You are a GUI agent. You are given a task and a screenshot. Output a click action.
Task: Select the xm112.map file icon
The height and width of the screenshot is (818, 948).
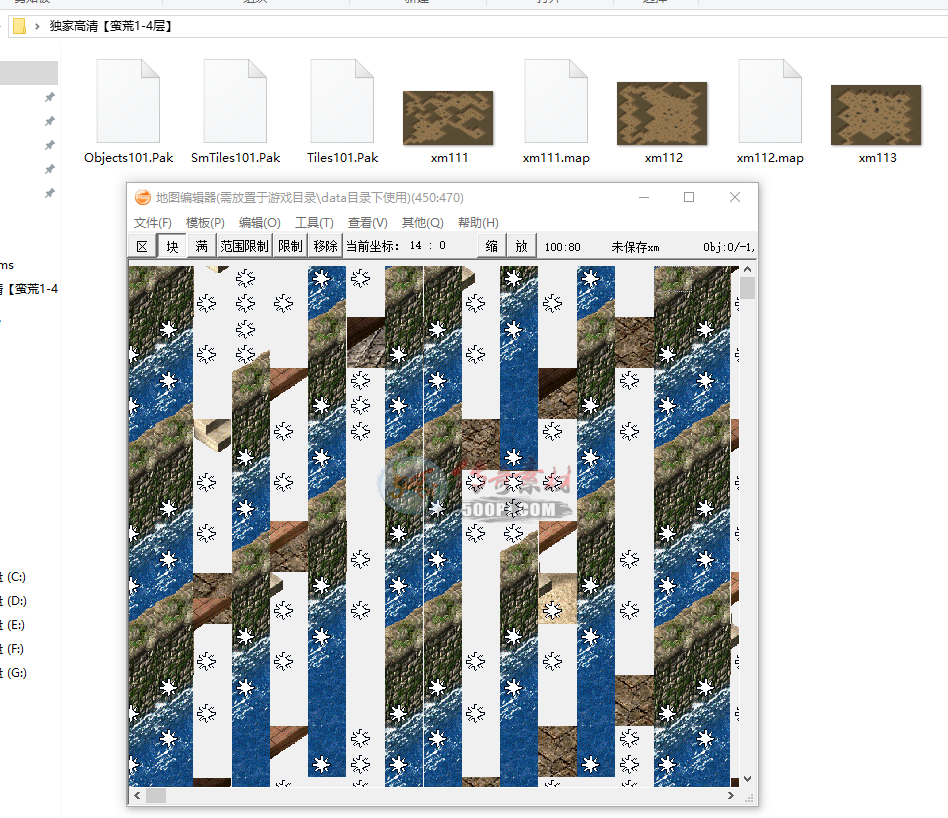tap(770, 101)
